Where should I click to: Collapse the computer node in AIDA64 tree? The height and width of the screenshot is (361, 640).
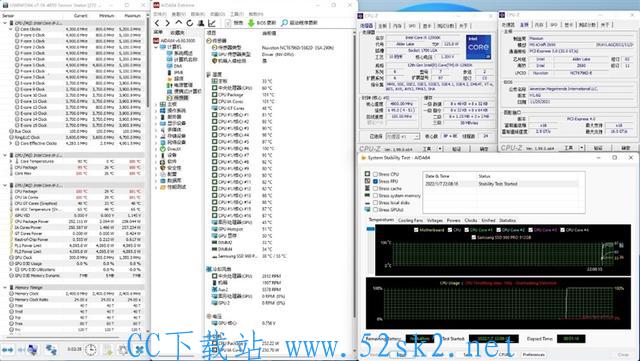(x=156, y=47)
